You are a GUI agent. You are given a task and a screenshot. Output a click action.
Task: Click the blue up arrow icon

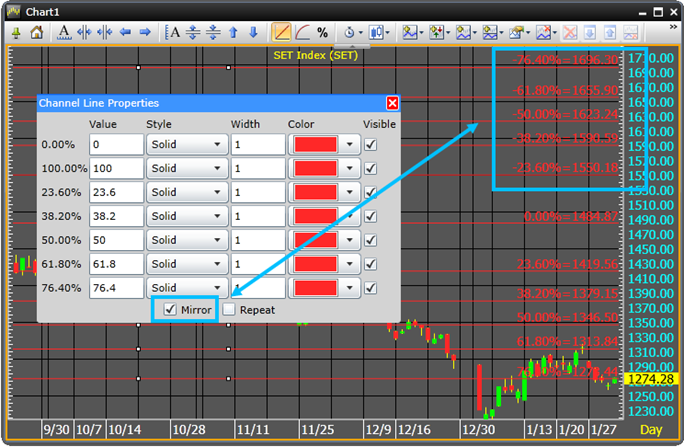(x=233, y=32)
